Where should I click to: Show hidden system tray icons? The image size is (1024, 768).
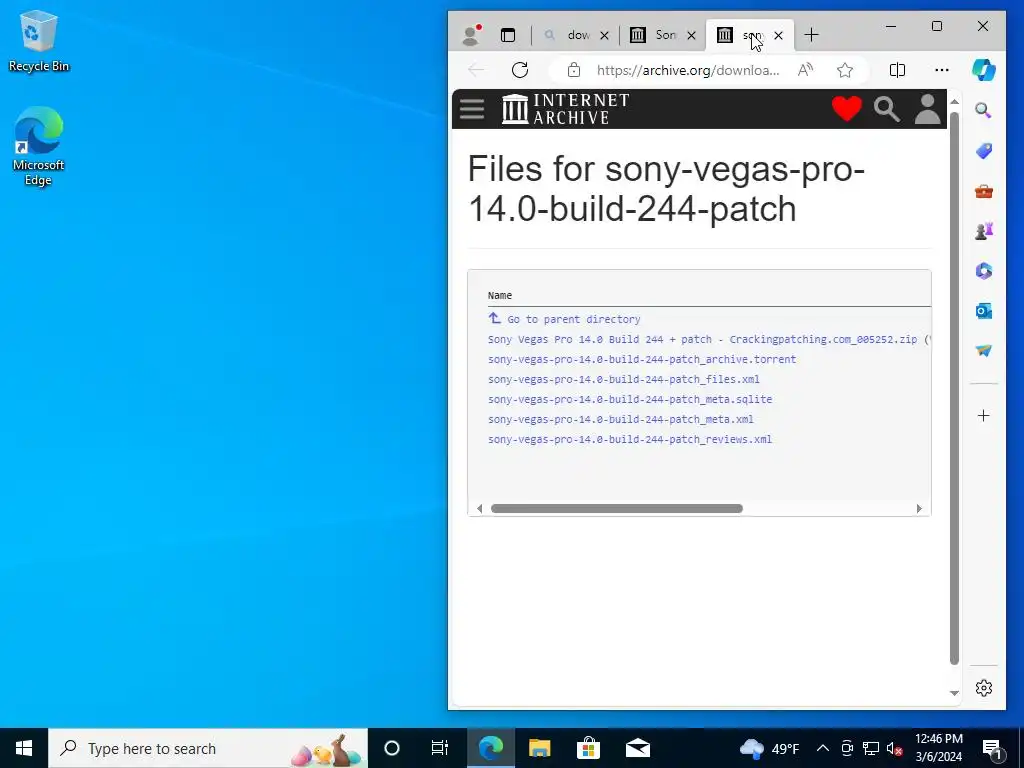[x=823, y=748]
